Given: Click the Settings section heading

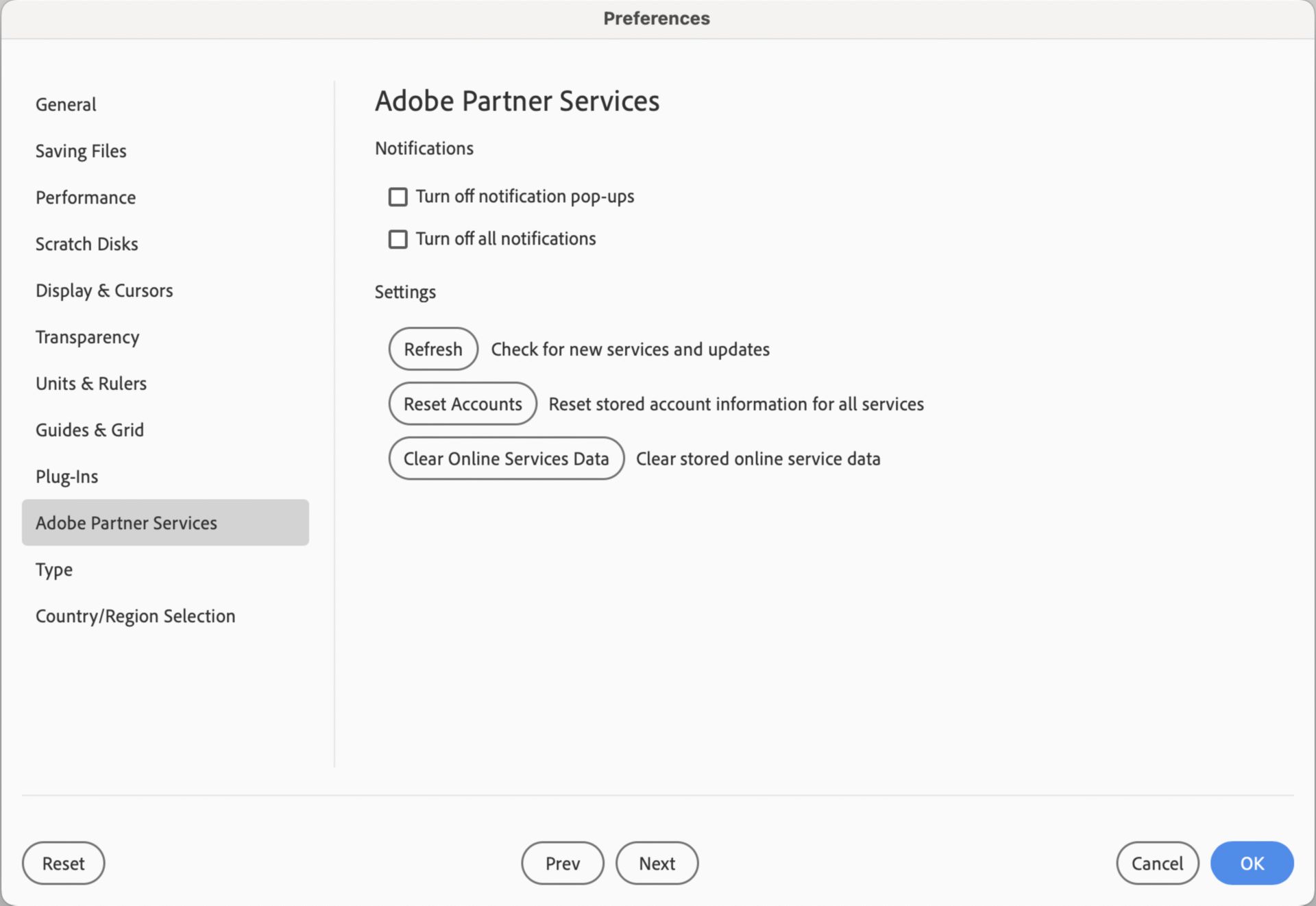Looking at the screenshot, I should 405,292.
